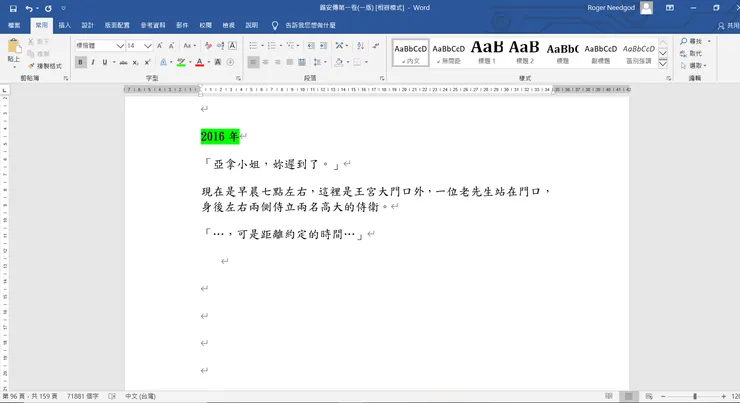Screen dimensions: 740x403
Task: Toggle Align Left for the paragraph
Action: tap(253, 62)
